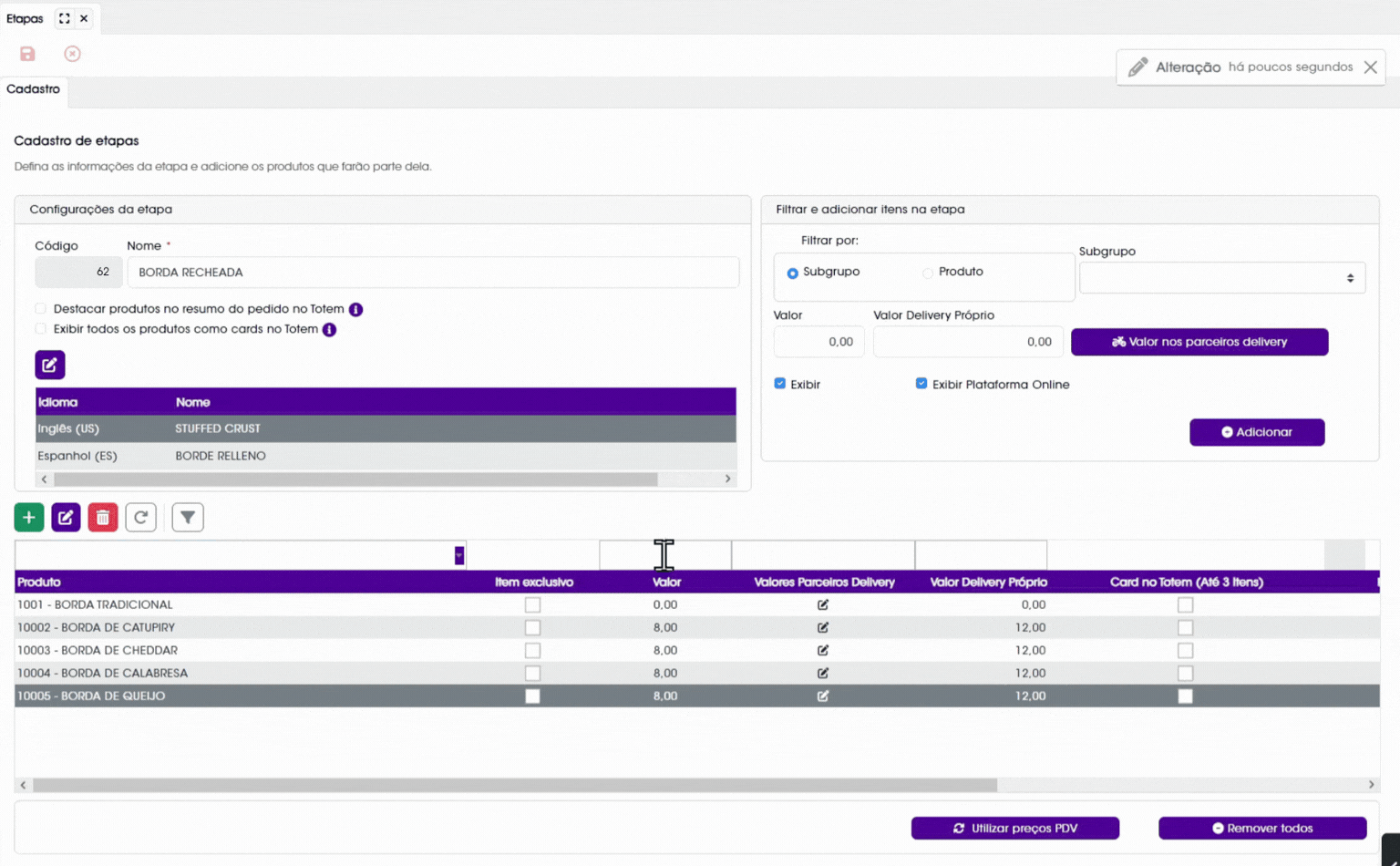Viewport: 1400px width, 866px height.
Task: Expand the Produto column filter dropdown arrow
Action: (458, 555)
